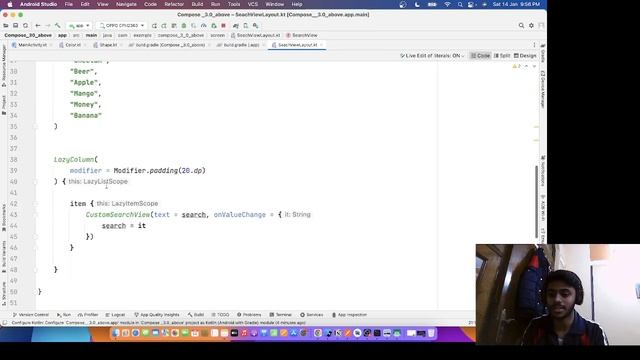Viewport: 640px width, 360px height.
Task: Open the Device Manager side panel
Action: [543, 89]
